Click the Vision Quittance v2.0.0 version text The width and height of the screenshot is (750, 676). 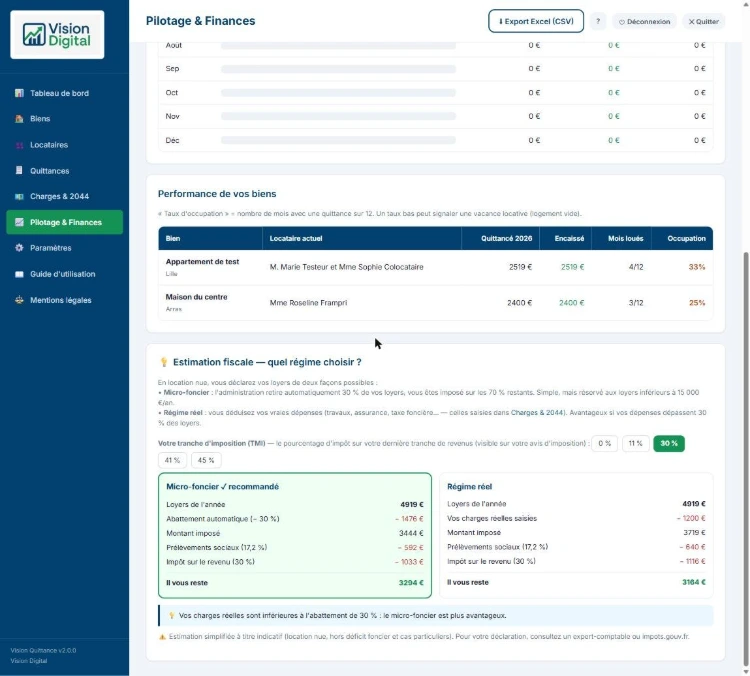point(44,651)
